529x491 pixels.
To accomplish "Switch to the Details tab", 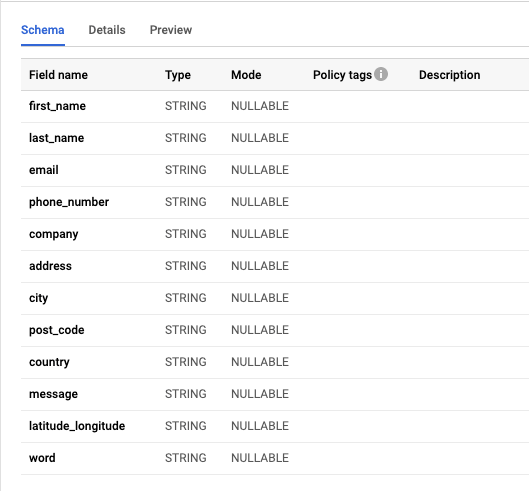I will point(107,30).
